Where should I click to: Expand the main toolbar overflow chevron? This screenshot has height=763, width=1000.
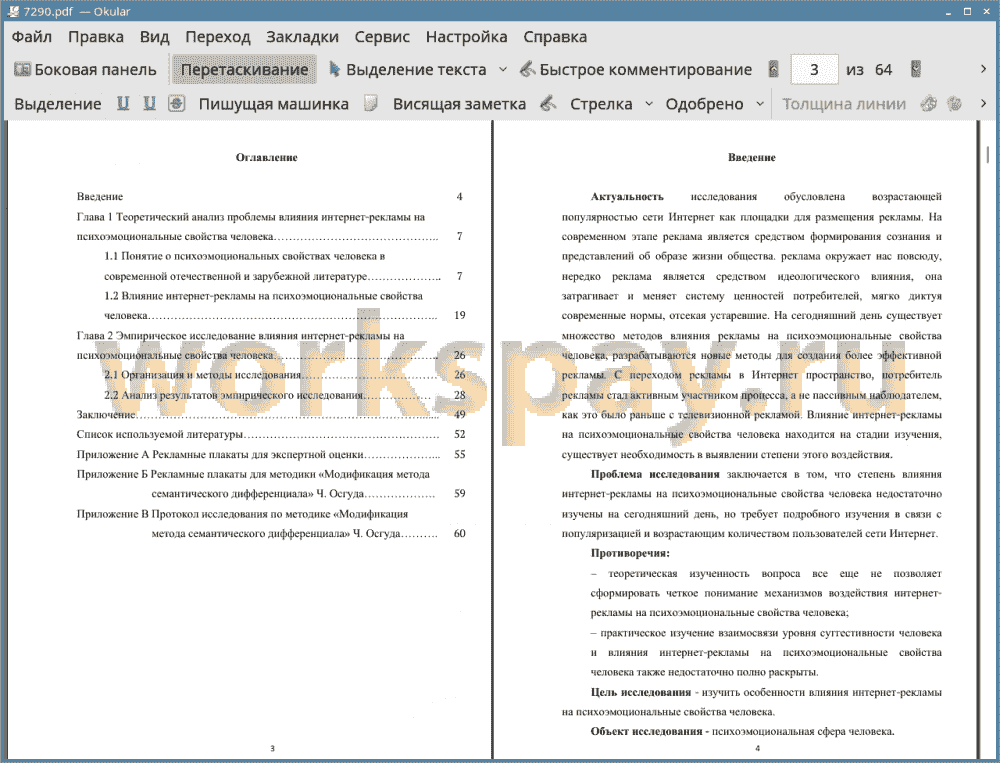click(x=983, y=70)
